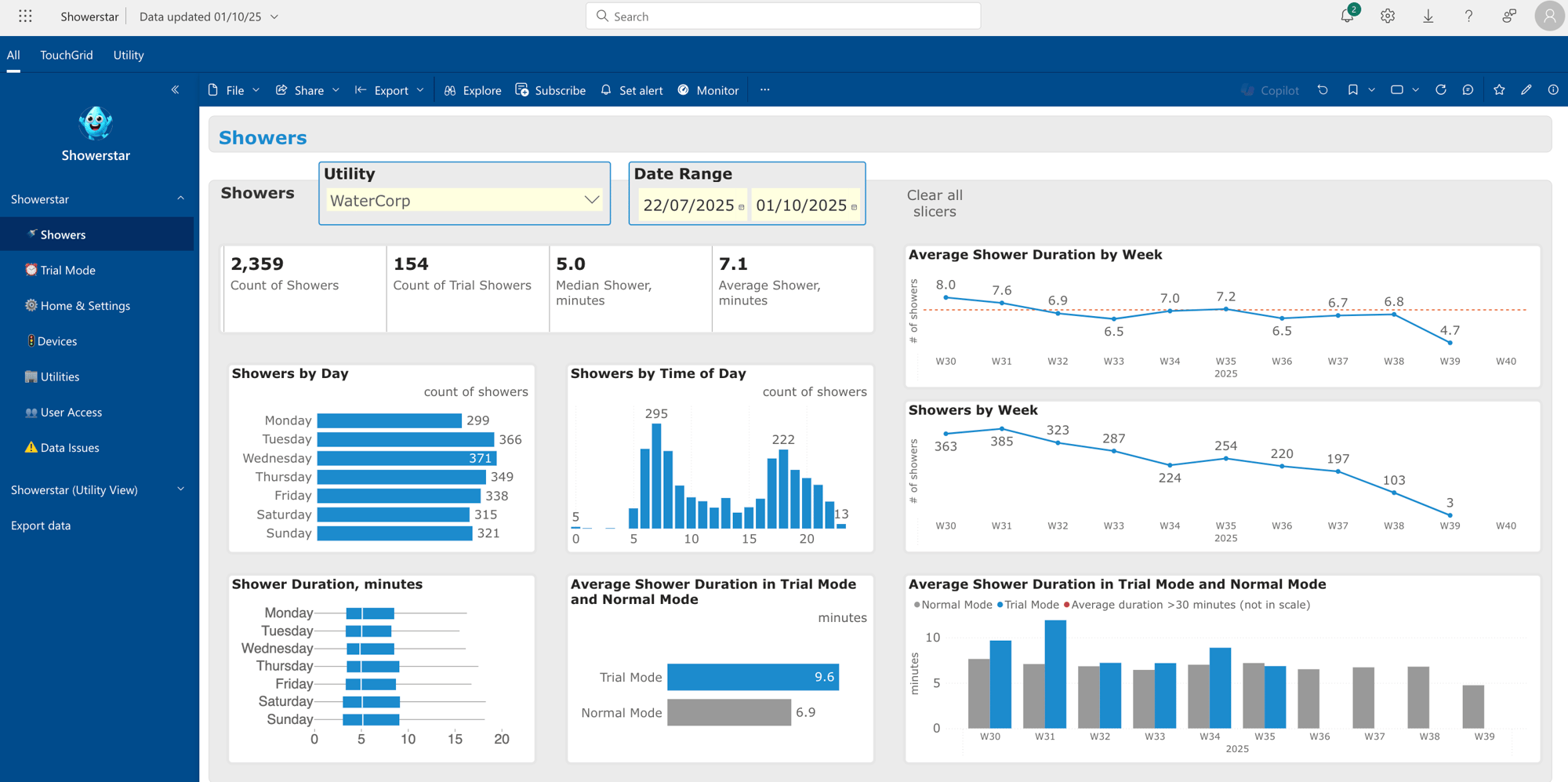Open the comments pane icon
Screen dimensions: 1568x782
[x=1468, y=90]
